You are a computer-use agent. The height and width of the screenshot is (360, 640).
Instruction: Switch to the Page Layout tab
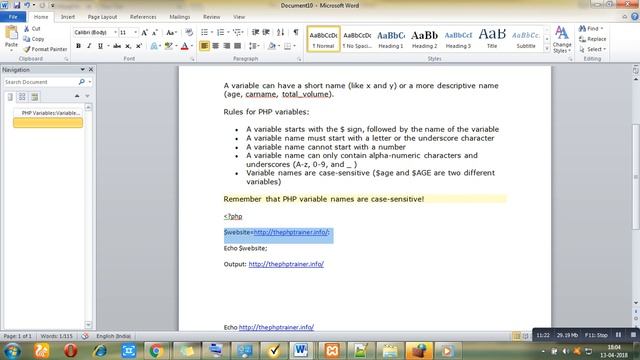(x=102, y=17)
